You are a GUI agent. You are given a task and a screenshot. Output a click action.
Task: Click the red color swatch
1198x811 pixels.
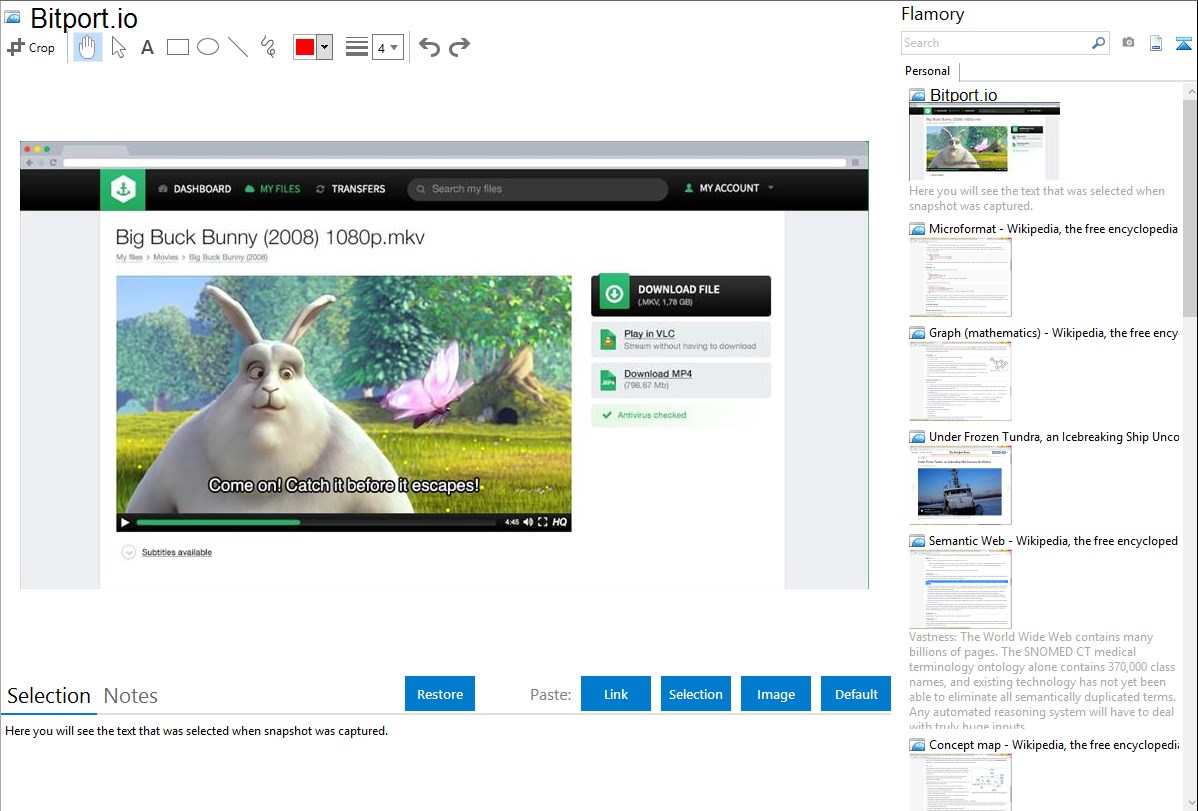click(x=305, y=47)
